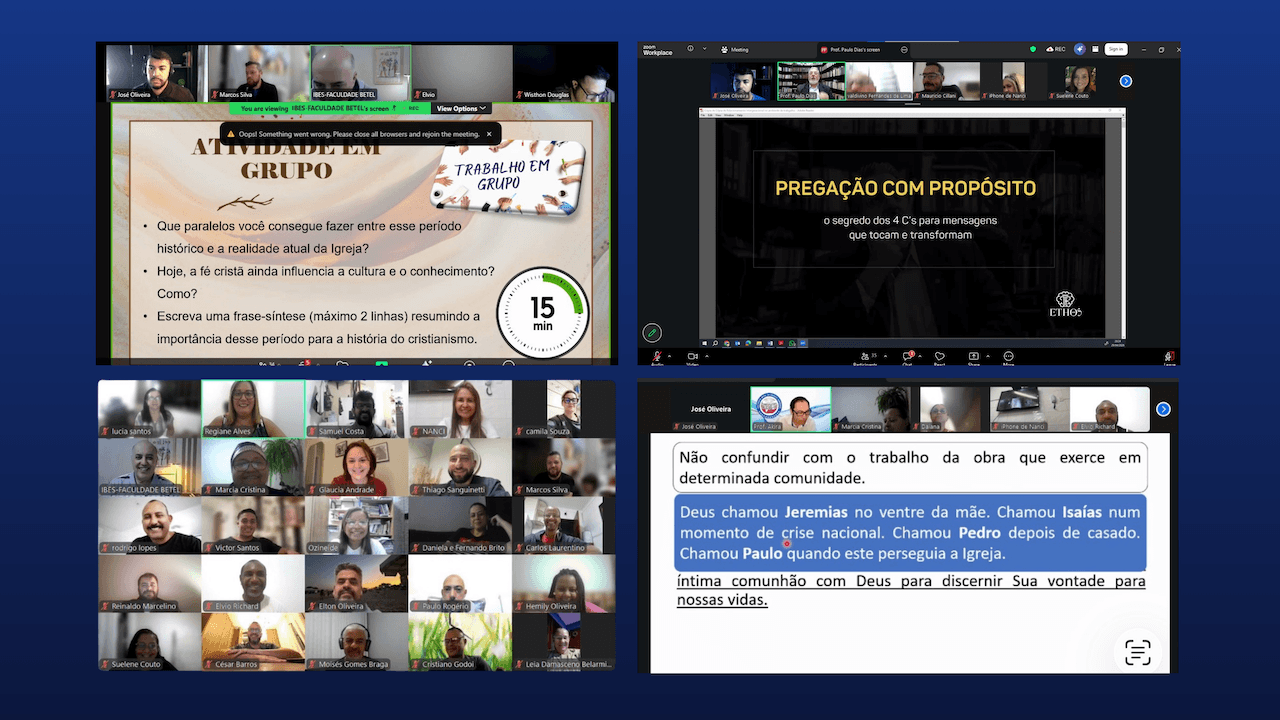
Task: Click the scan text icon on the bottom-right slide
Action: pyautogui.click(x=1138, y=652)
